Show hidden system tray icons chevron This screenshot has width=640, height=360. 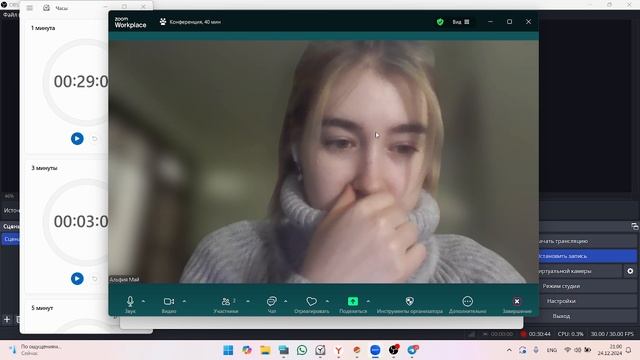click(509, 350)
